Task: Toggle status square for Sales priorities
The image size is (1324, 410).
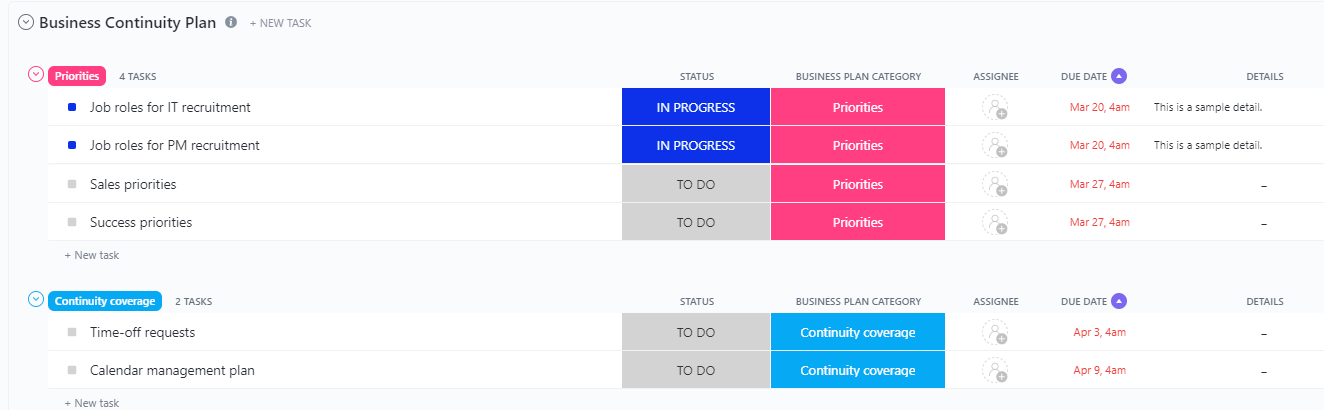Action: 72,184
